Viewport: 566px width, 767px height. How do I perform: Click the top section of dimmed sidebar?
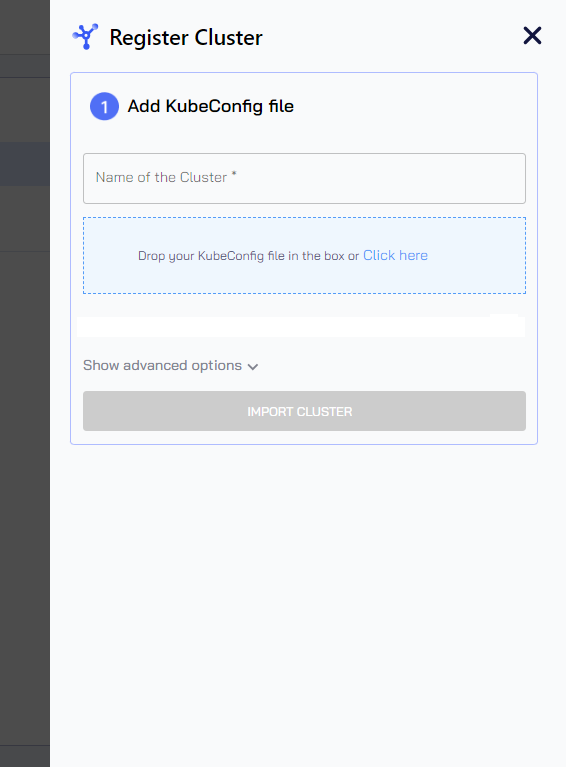pyautogui.click(x=24, y=27)
